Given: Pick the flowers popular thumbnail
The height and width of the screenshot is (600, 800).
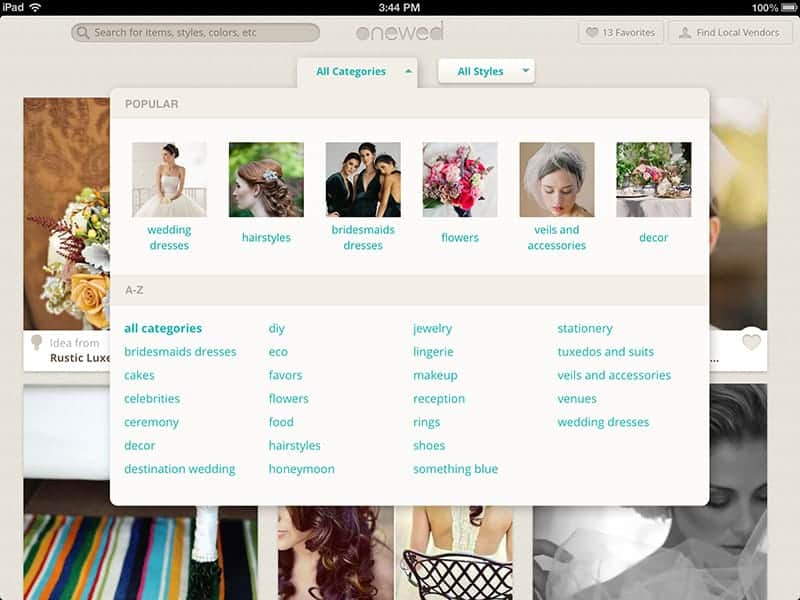Looking at the screenshot, I should [x=460, y=180].
